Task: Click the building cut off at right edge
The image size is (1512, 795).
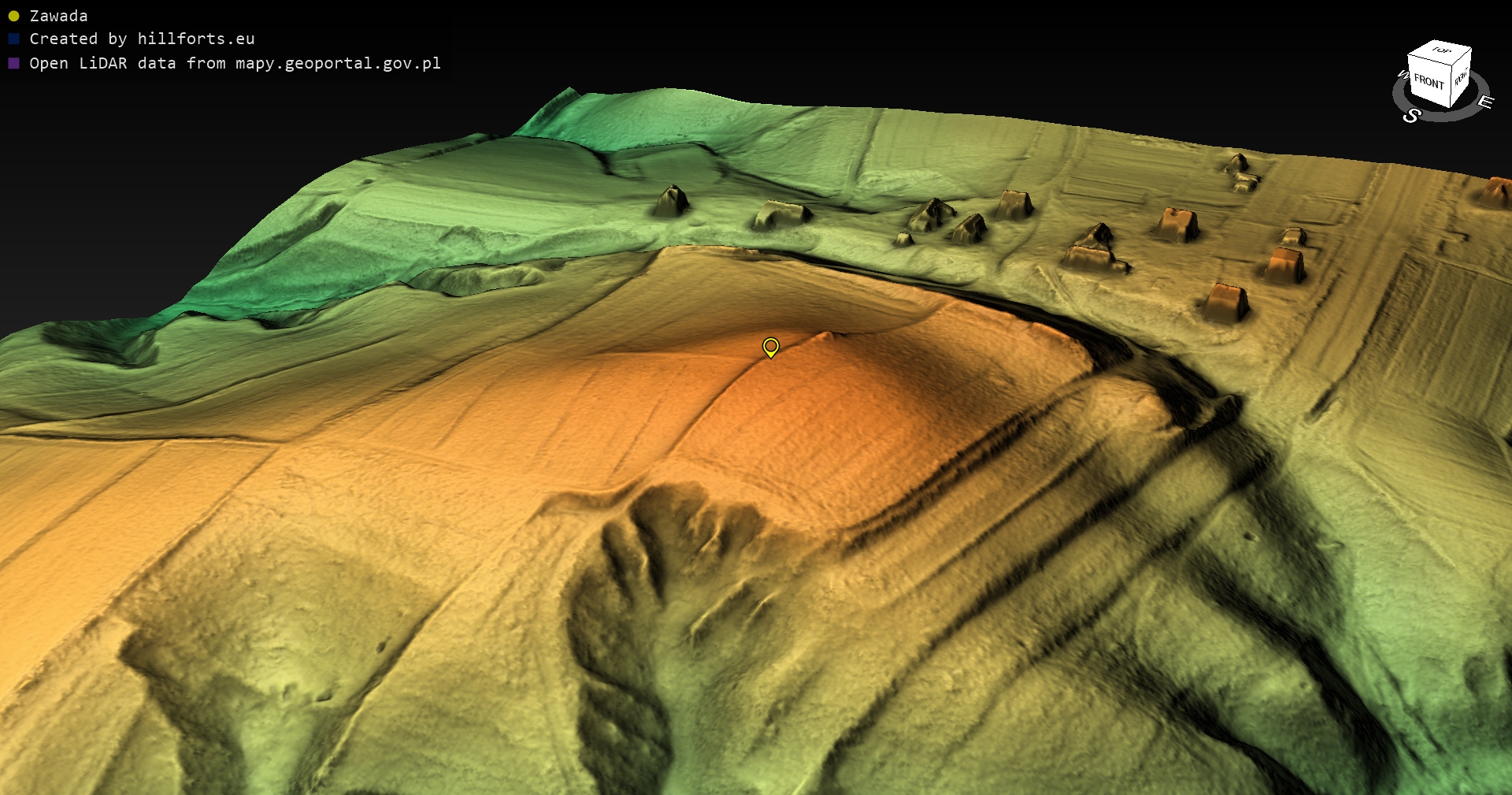Action: pyautogui.click(x=1496, y=193)
